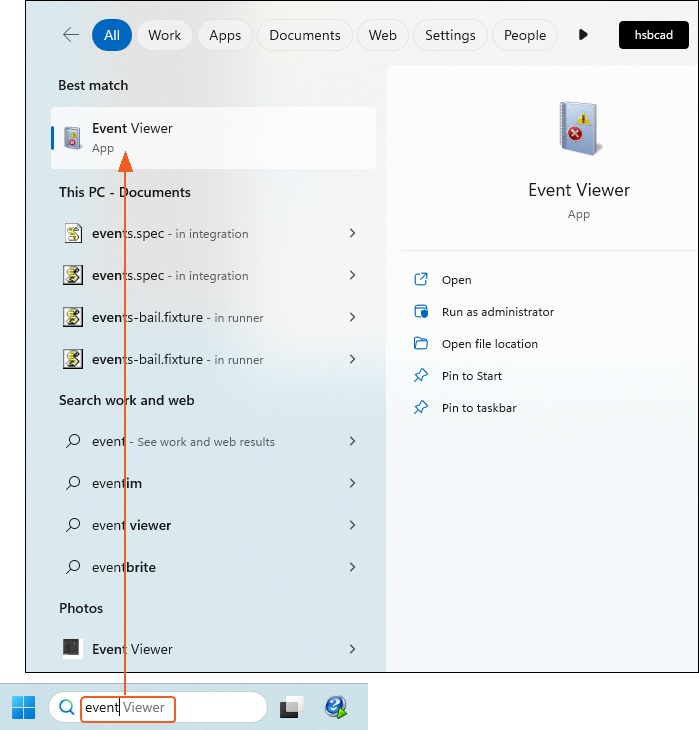Viewport: 699px width, 730px height.
Task: Click first events-bail.fixture file icon
Action: click(x=73, y=317)
